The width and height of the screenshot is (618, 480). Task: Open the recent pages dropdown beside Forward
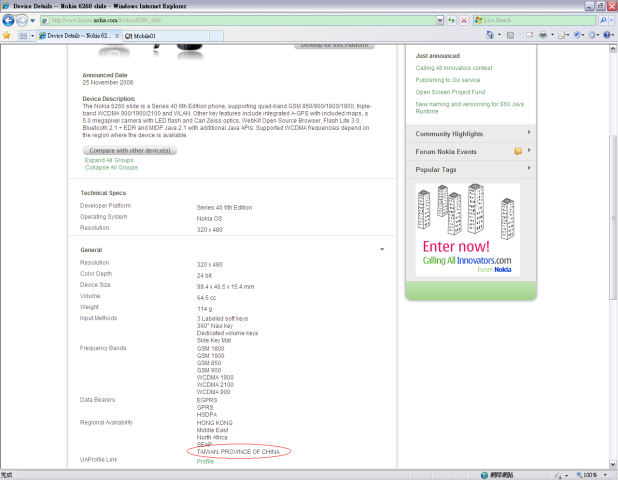click(x=33, y=20)
